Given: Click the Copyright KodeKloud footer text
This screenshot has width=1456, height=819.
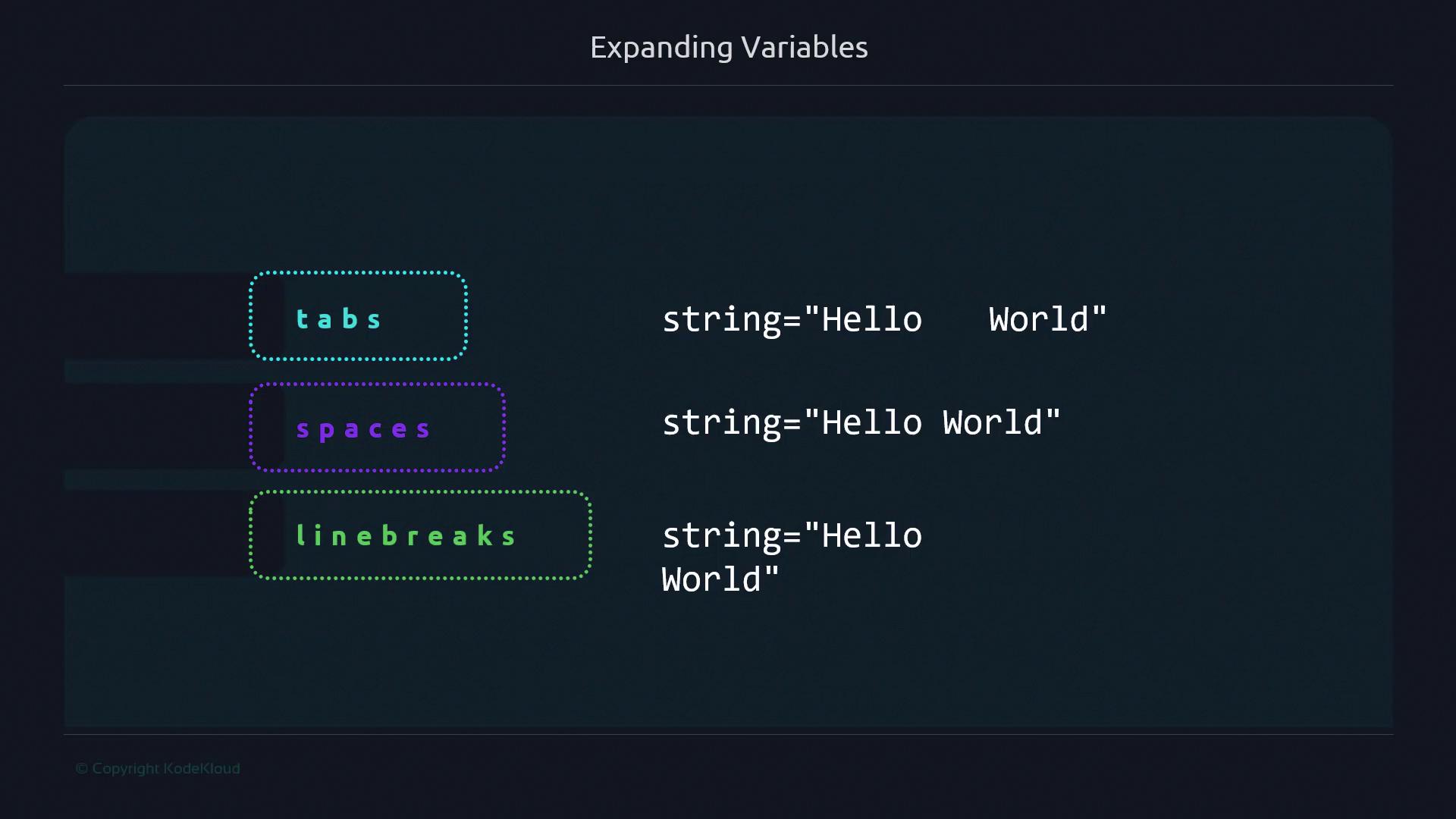Looking at the screenshot, I should [x=158, y=768].
